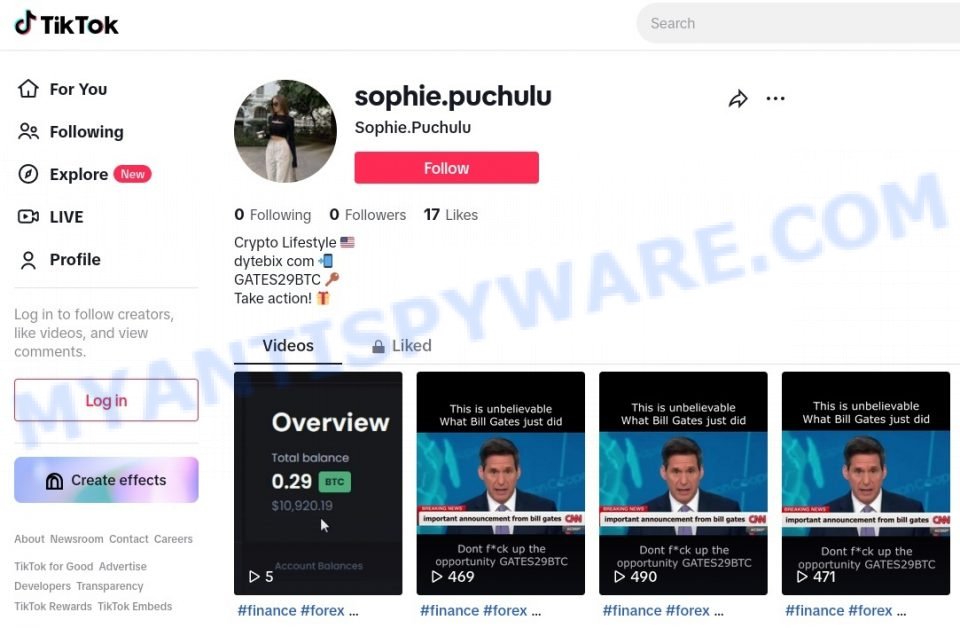960x628 pixels.
Task: Open the video with 490 views
Action: pyautogui.click(x=683, y=483)
